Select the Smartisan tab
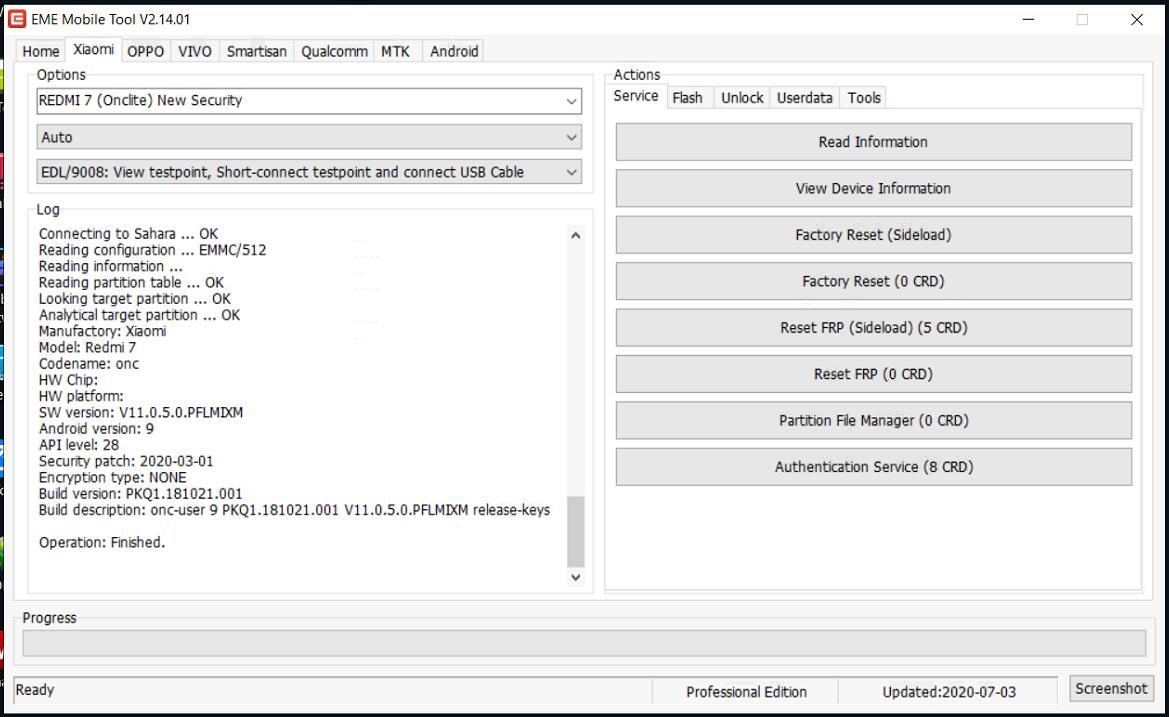This screenshot has height=717, width=1169. 256,51
